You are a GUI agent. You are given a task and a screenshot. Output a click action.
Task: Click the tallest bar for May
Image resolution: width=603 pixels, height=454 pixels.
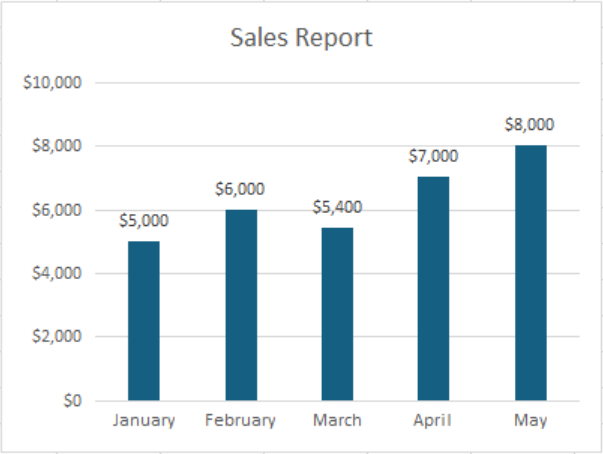(531, 272)
